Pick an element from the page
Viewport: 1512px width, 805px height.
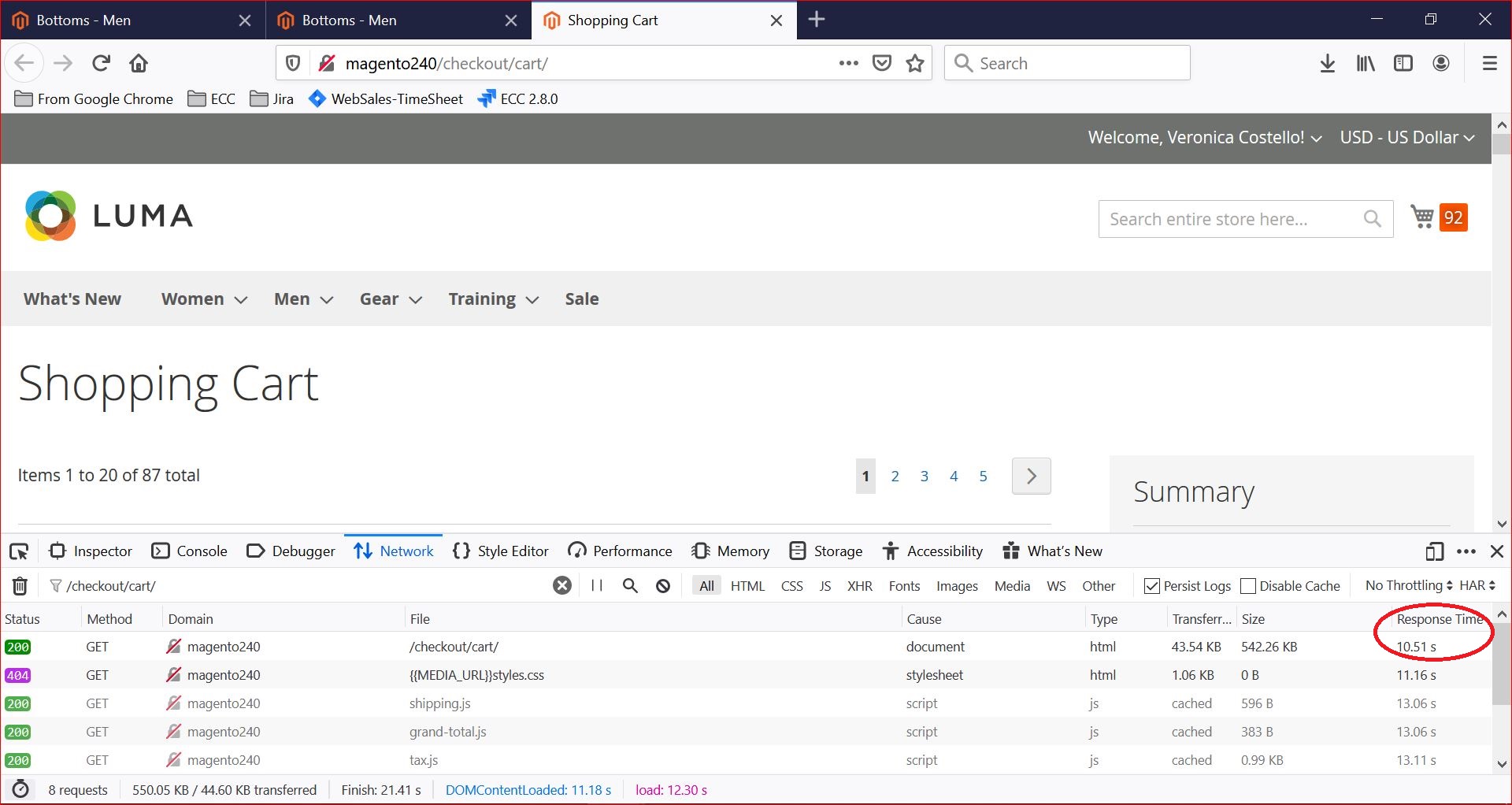click(19, 551)
